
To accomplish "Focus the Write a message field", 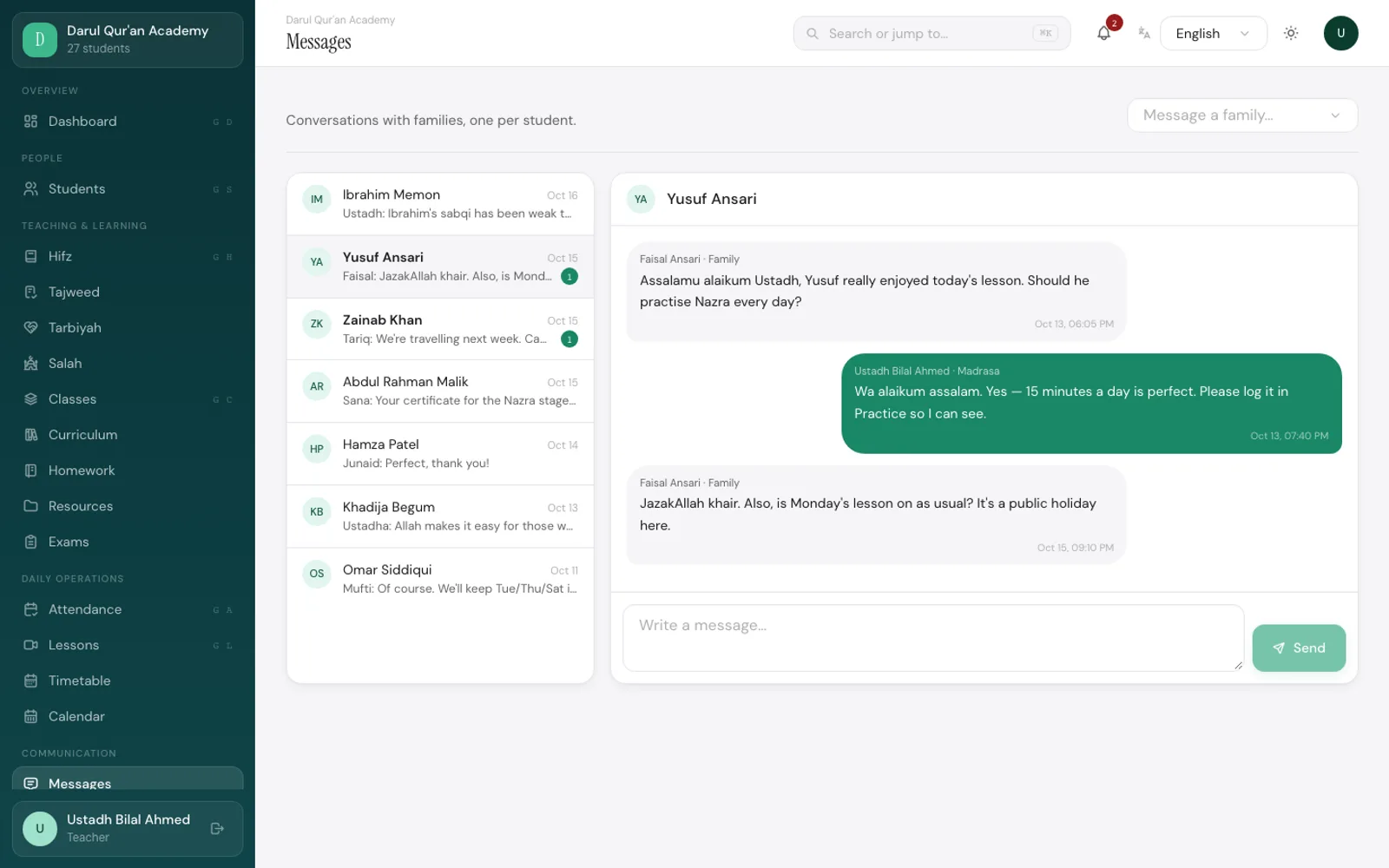I will [x=933, y=638].
